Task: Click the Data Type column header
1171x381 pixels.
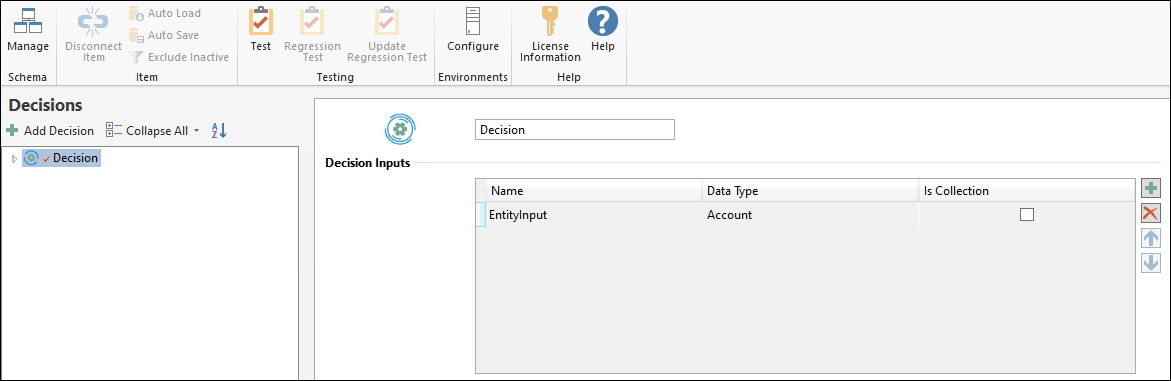Action: click(810, 190)
